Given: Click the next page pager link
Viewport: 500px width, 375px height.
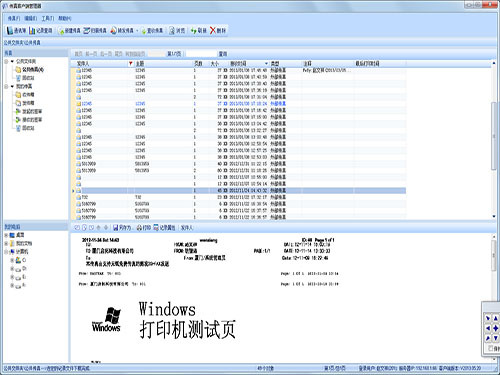Looking at the screenshot, I should pos(106,54).
